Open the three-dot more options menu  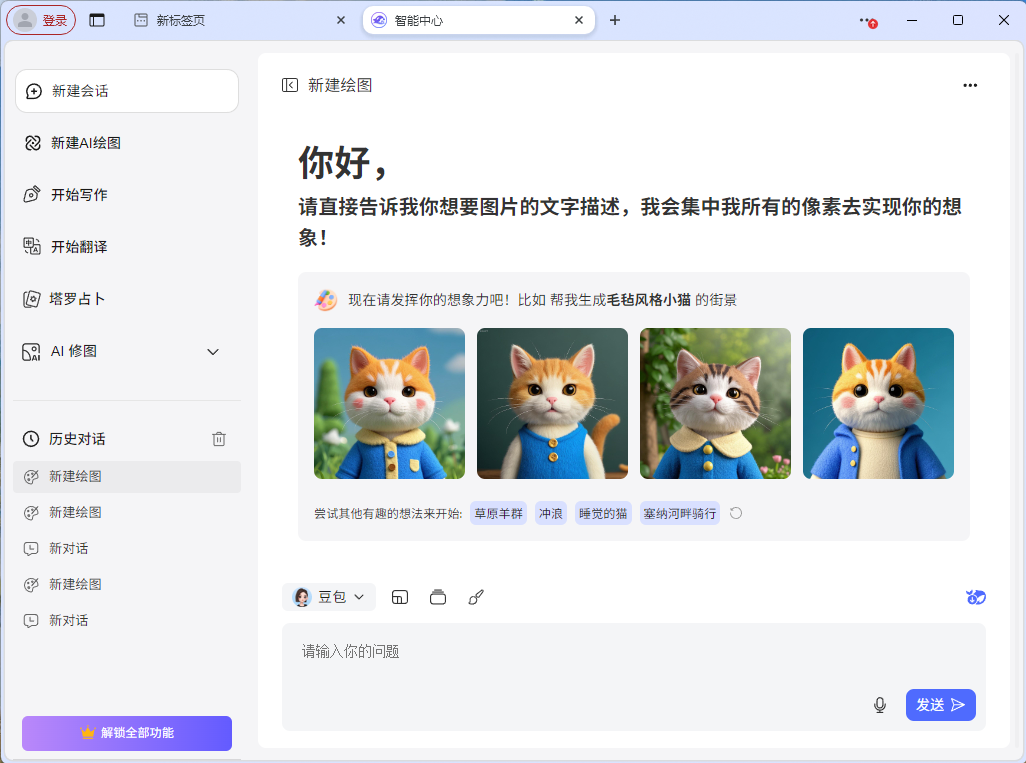(969, 86)
